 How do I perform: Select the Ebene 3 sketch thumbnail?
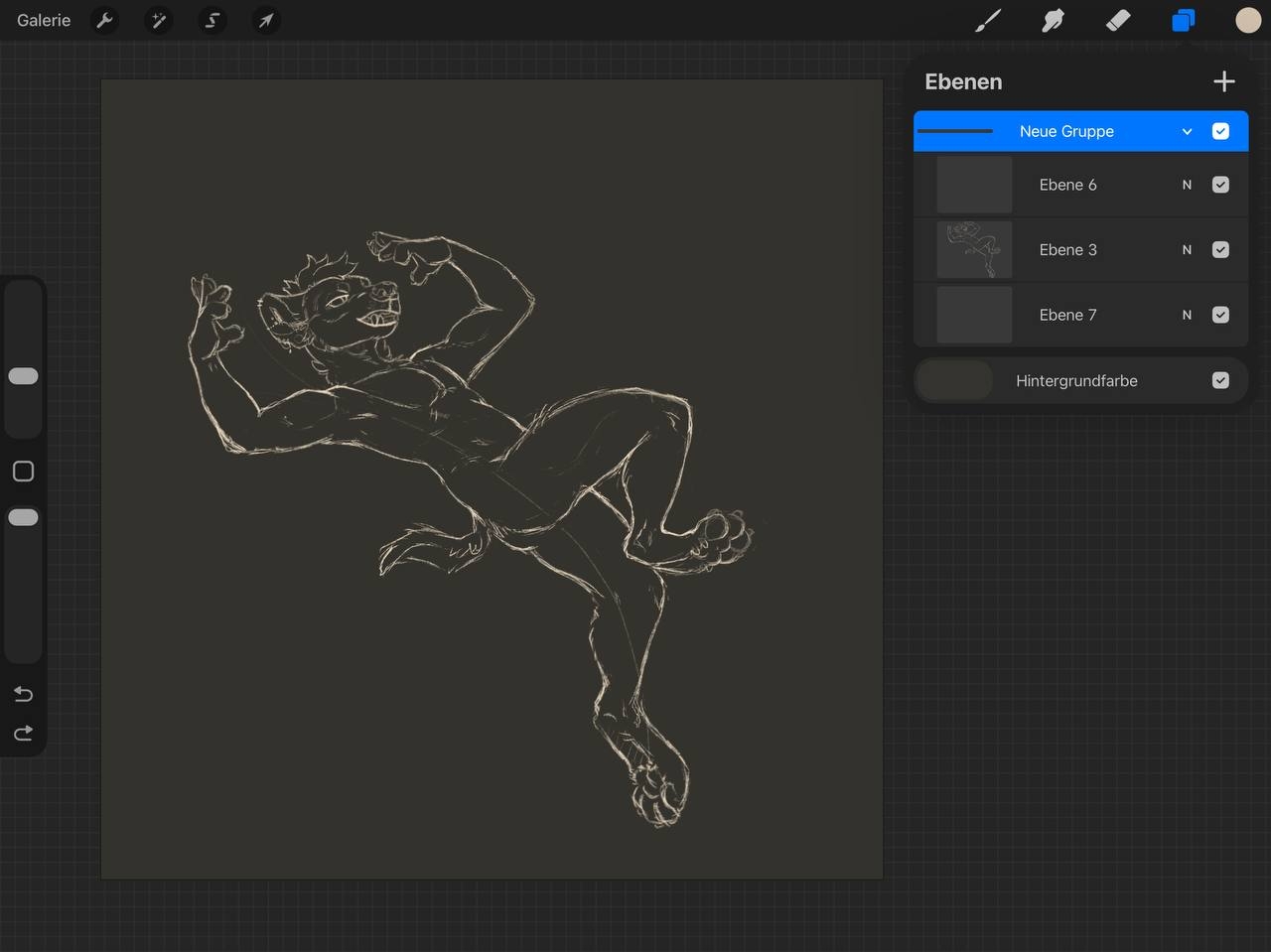tap(974, 250)
